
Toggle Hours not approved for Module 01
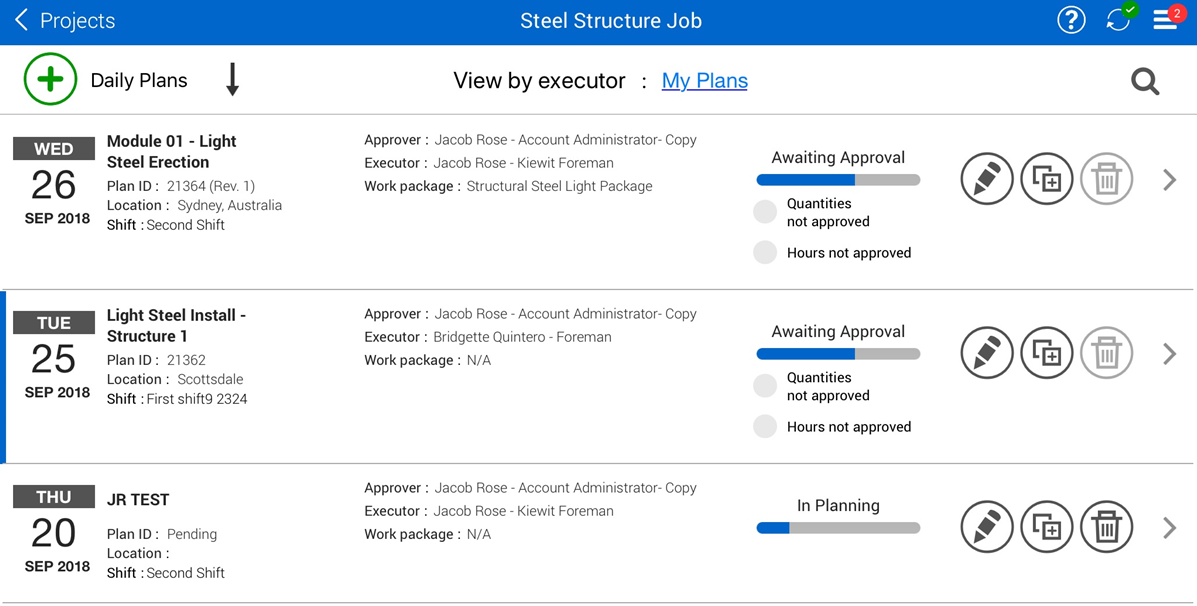[x=765, y=253]
